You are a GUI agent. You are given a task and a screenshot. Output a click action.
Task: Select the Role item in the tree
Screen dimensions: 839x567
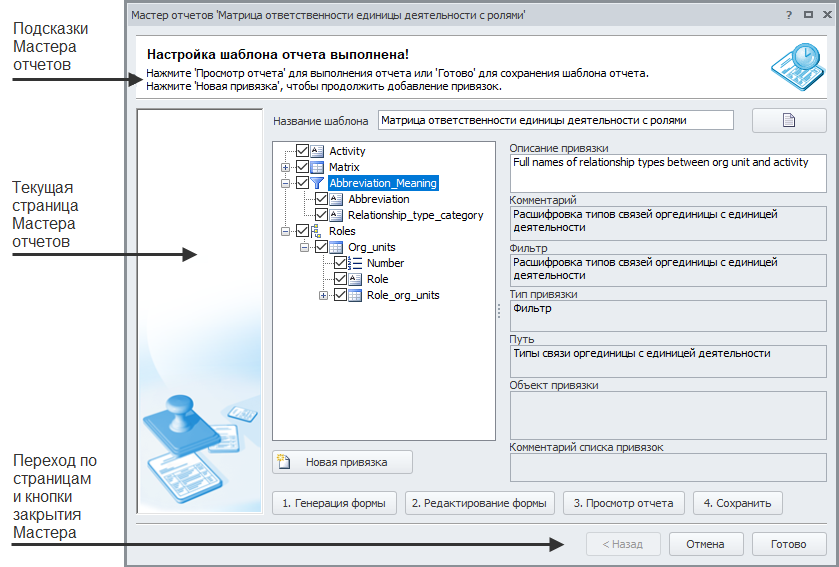[x=377, y=279]
